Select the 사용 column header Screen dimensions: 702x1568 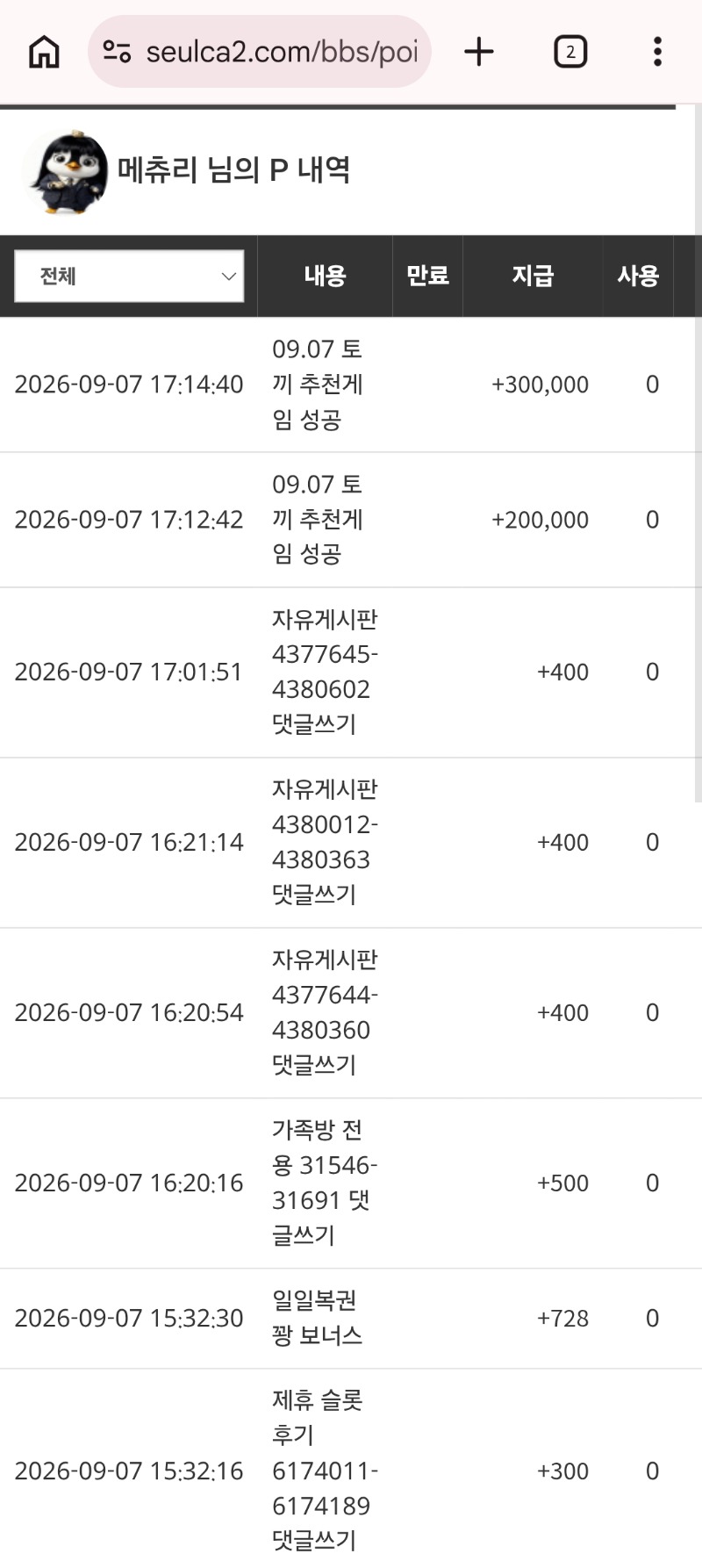[x=638, y=276]
